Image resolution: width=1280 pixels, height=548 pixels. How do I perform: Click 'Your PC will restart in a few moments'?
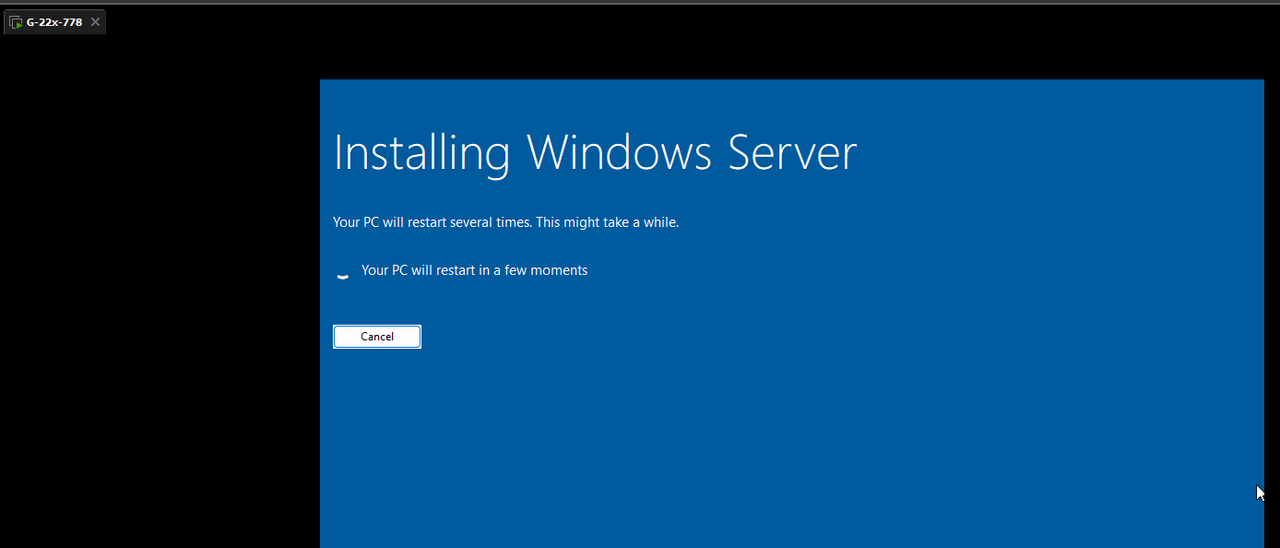pyautogui.click(x=474, y=270)
